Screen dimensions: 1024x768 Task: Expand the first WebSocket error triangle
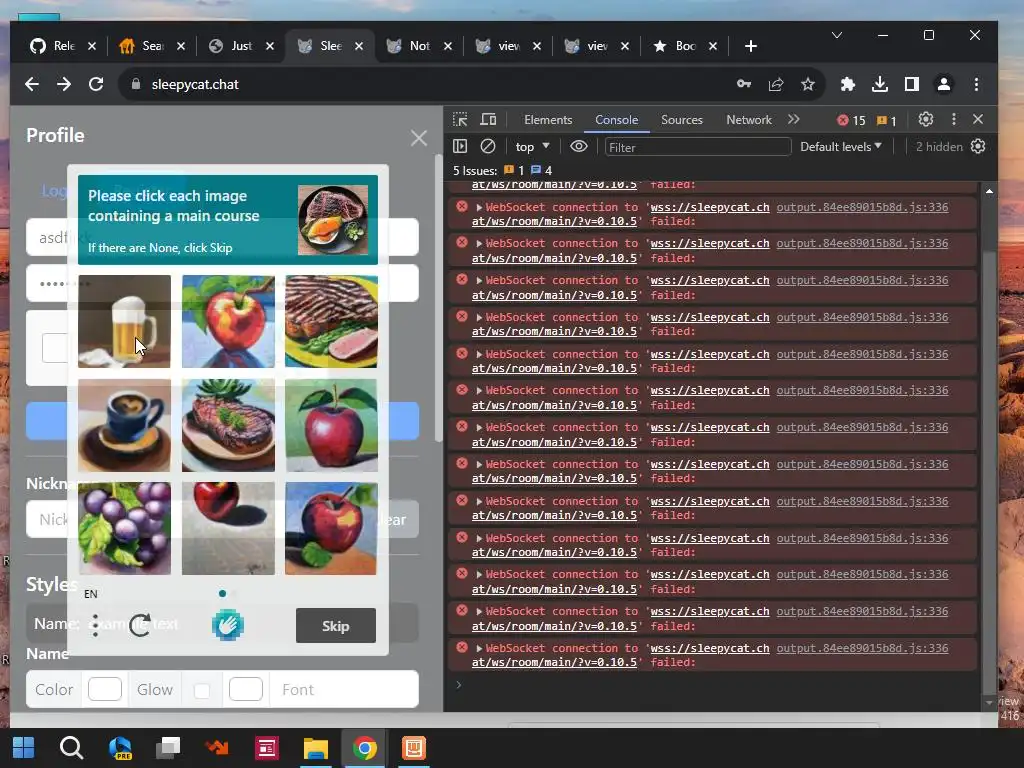(x=479, y=207)
